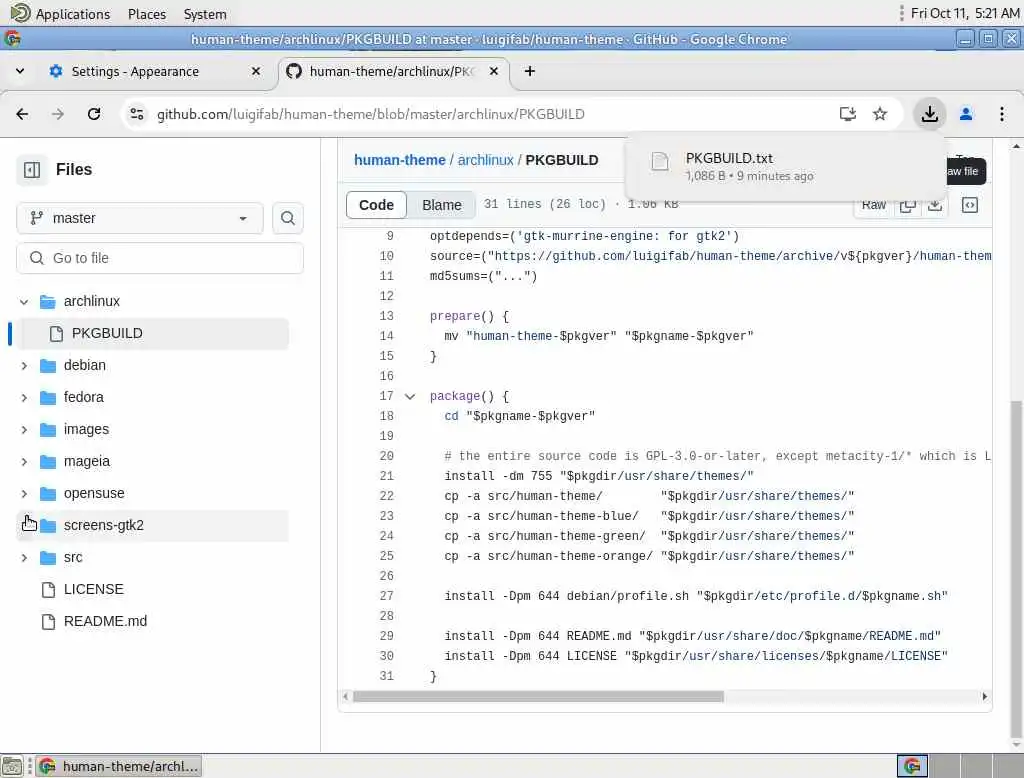1024x778 pixels.
Task: Expand the debian folder chevron
Action: click(24, 366)
